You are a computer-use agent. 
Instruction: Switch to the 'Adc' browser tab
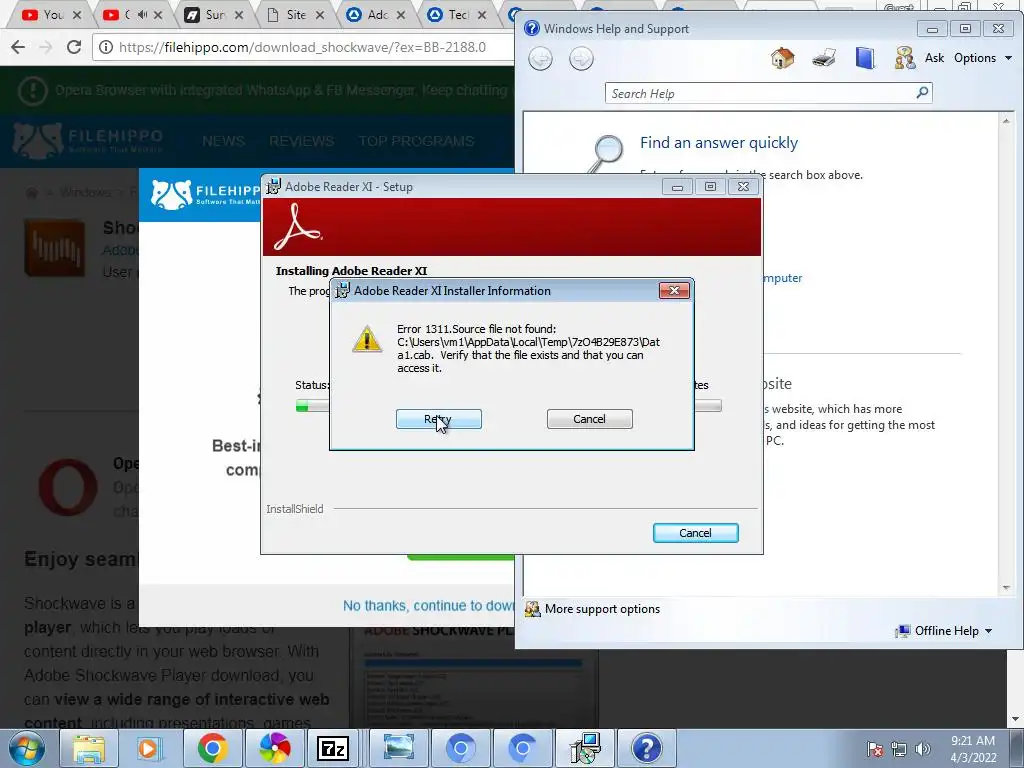point(375,15)
